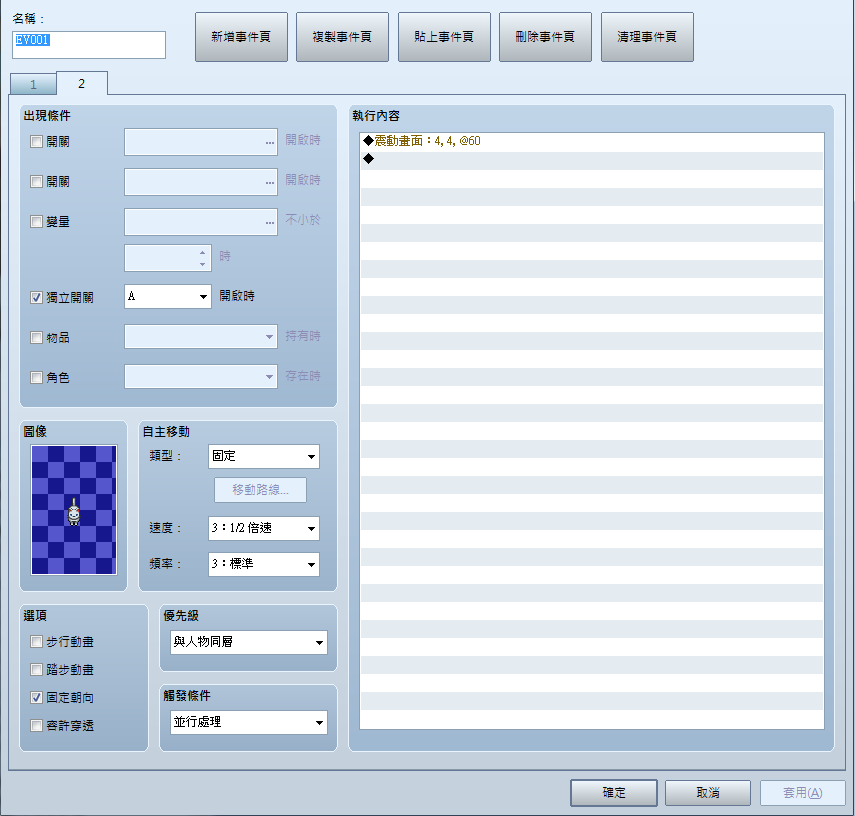
Task: Open the 獨立開關 A dropdown
Action: coord(168,297)
